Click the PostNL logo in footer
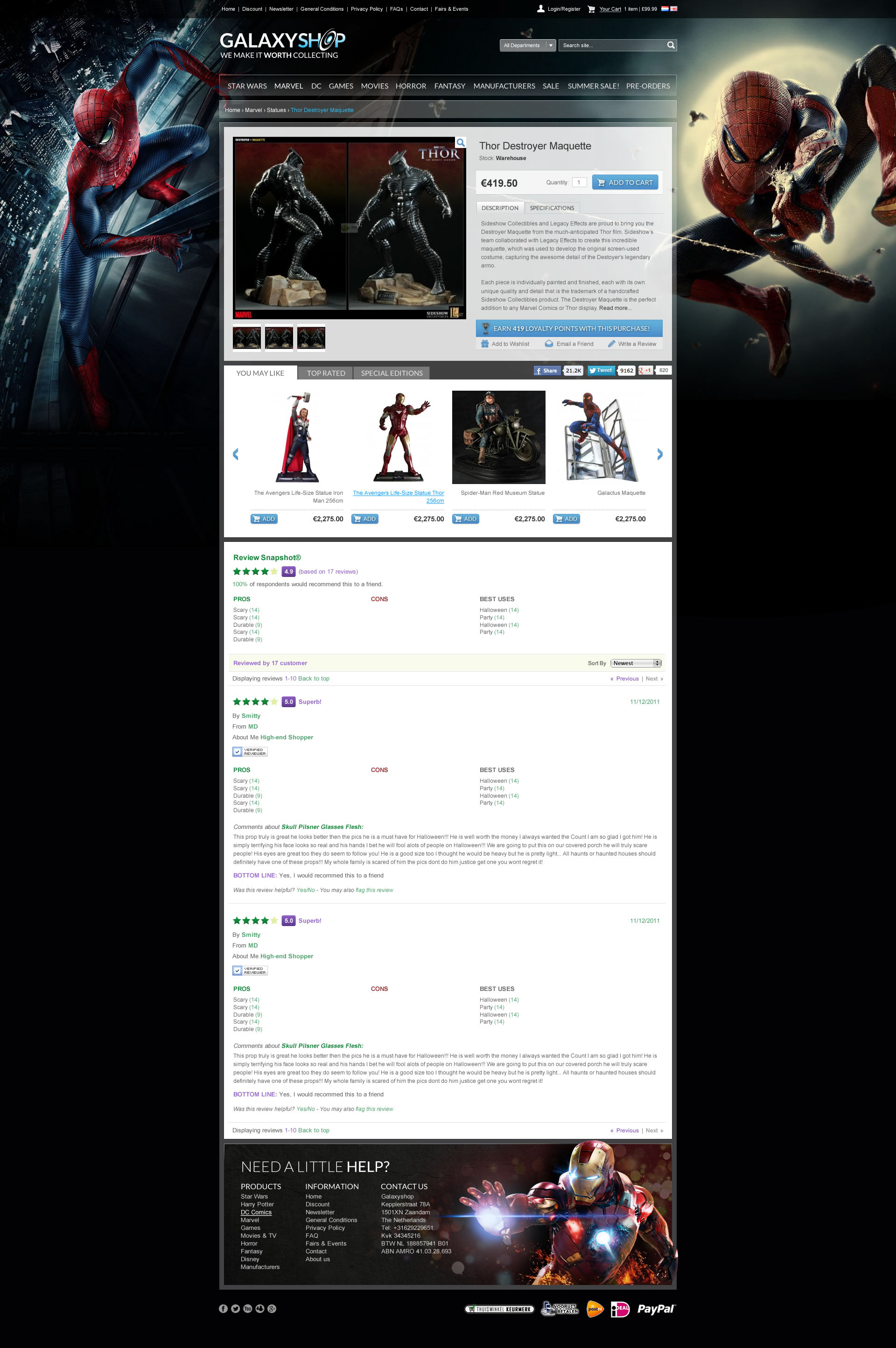 pos(595,1309)
